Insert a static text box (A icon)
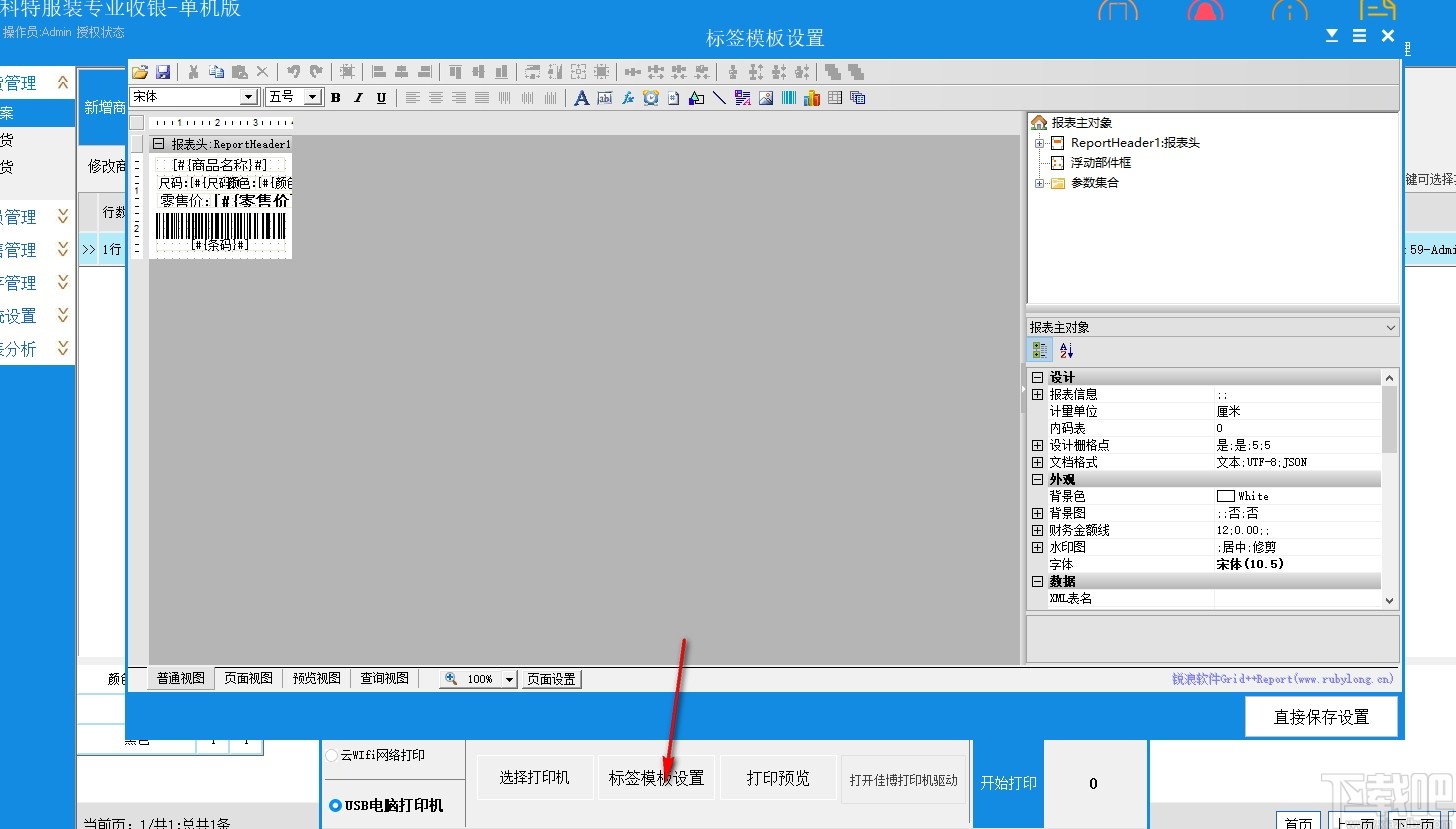 coord(582,98)
